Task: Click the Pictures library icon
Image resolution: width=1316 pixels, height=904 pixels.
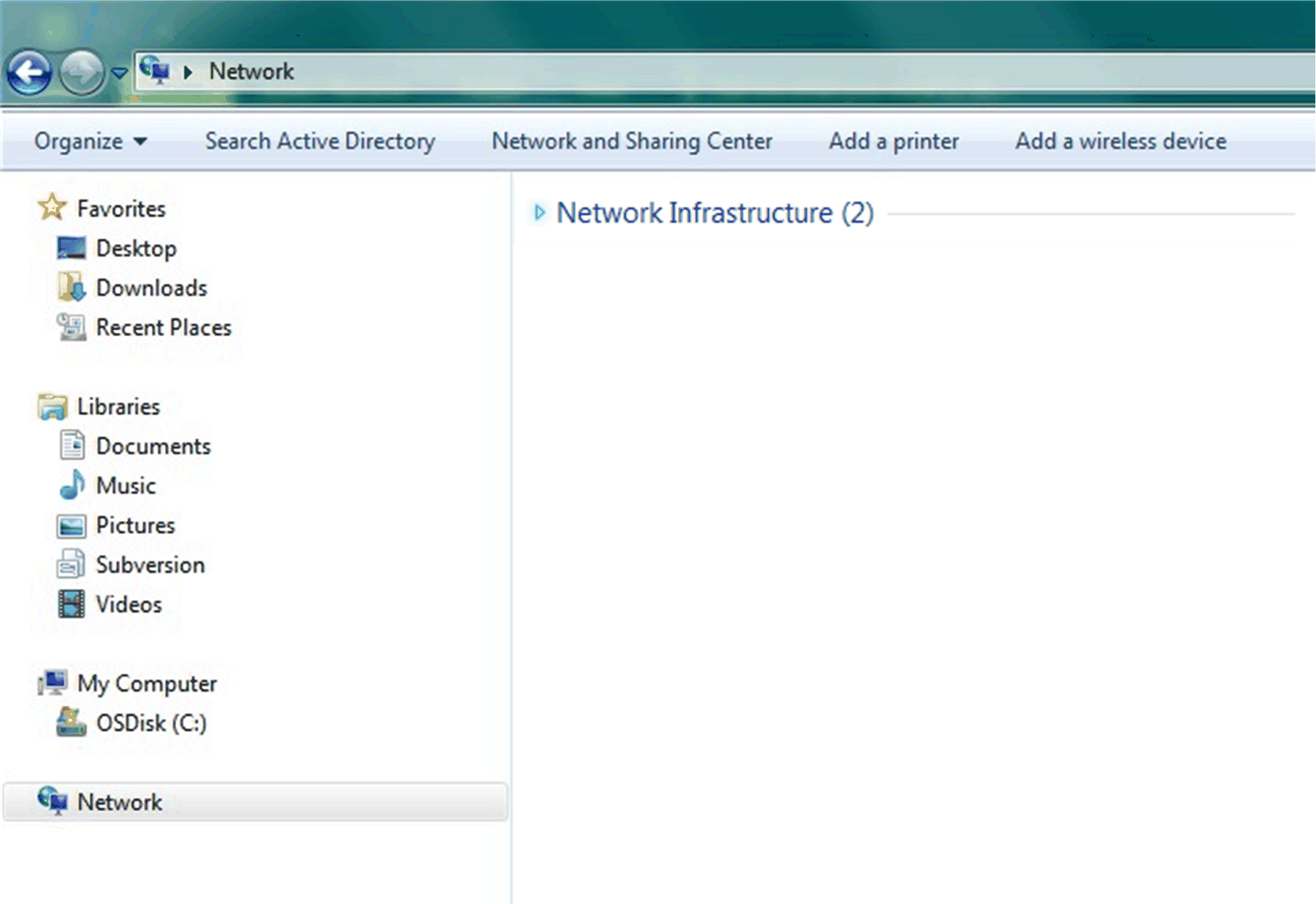Action: coord(71,526)
